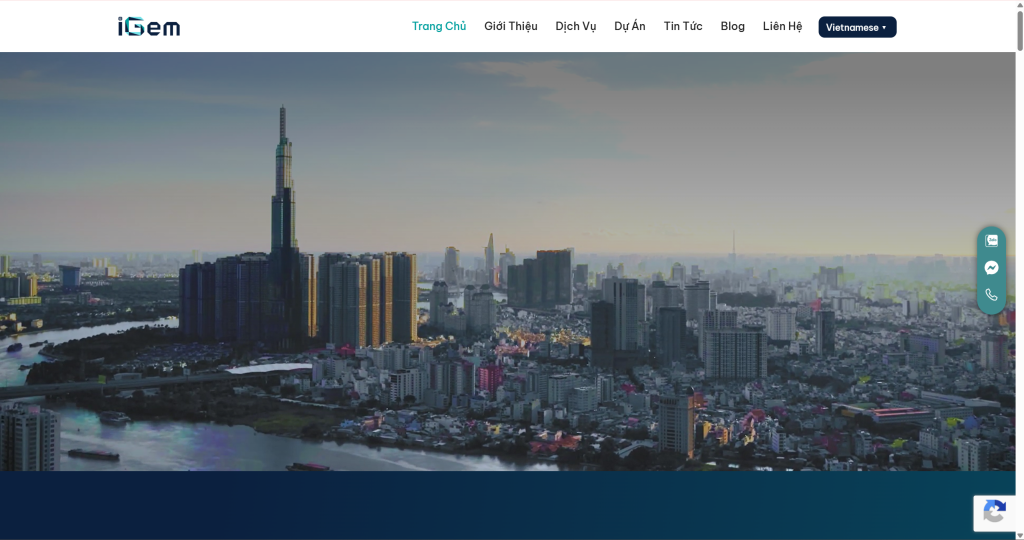This screenshot has height=540, width=1024.
Task: Click the scrollbar up arrow
Action: (1018, 6)
